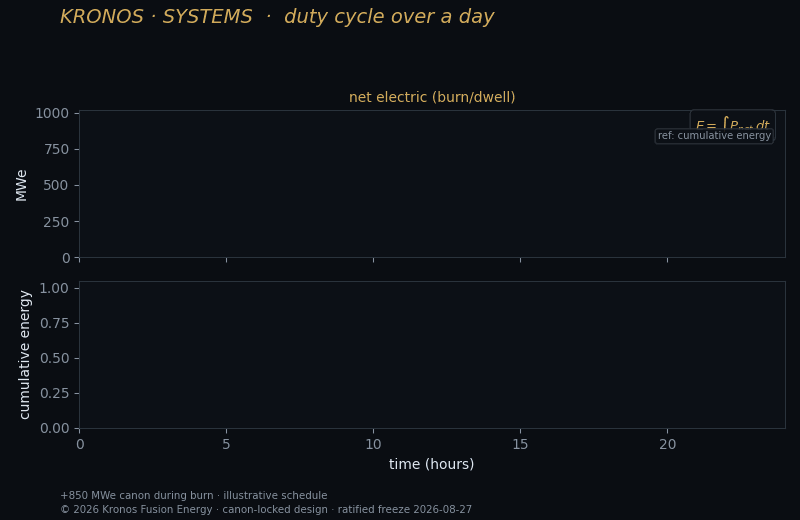Click the 500 tick on MWe axis

[56, 185]
